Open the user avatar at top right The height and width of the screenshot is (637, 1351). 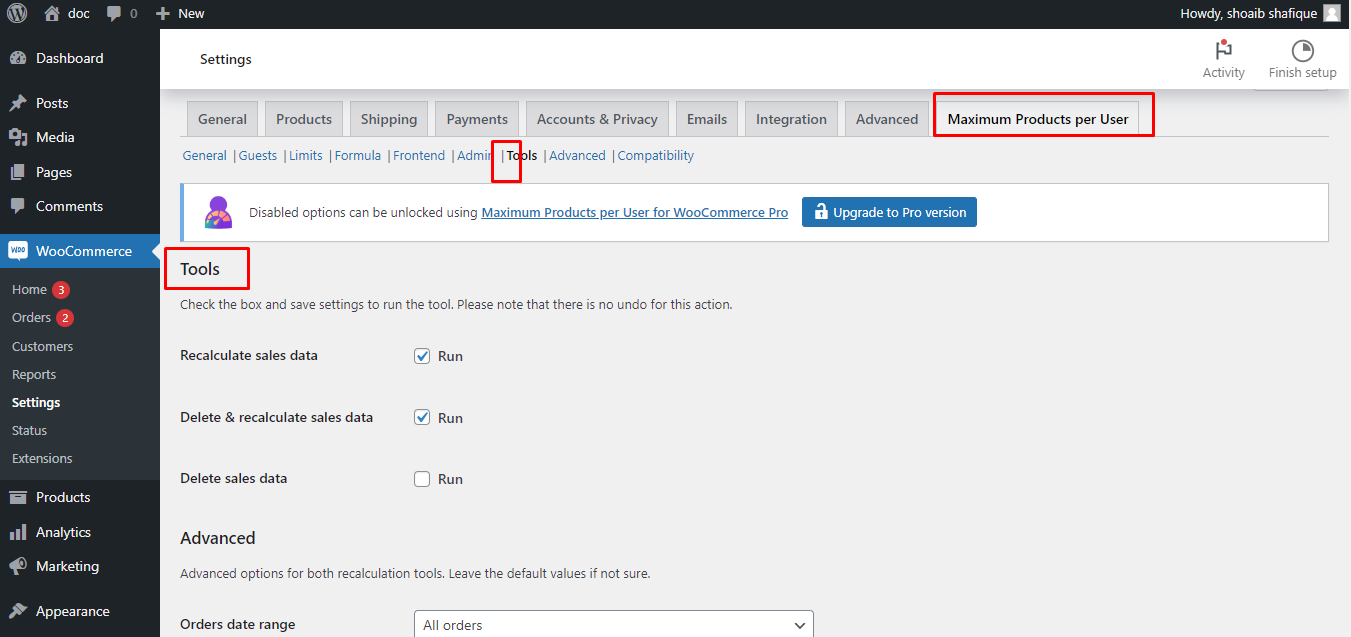(x=1331, y=13)
